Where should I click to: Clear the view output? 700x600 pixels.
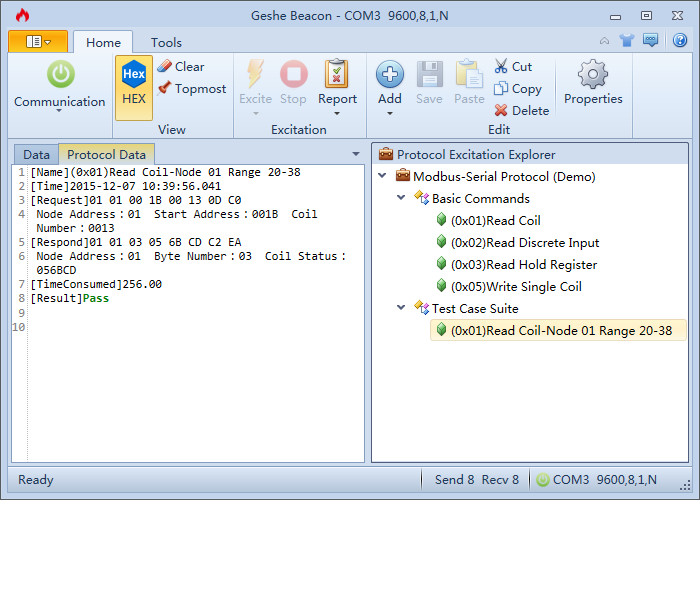click(x=181, y=67)
